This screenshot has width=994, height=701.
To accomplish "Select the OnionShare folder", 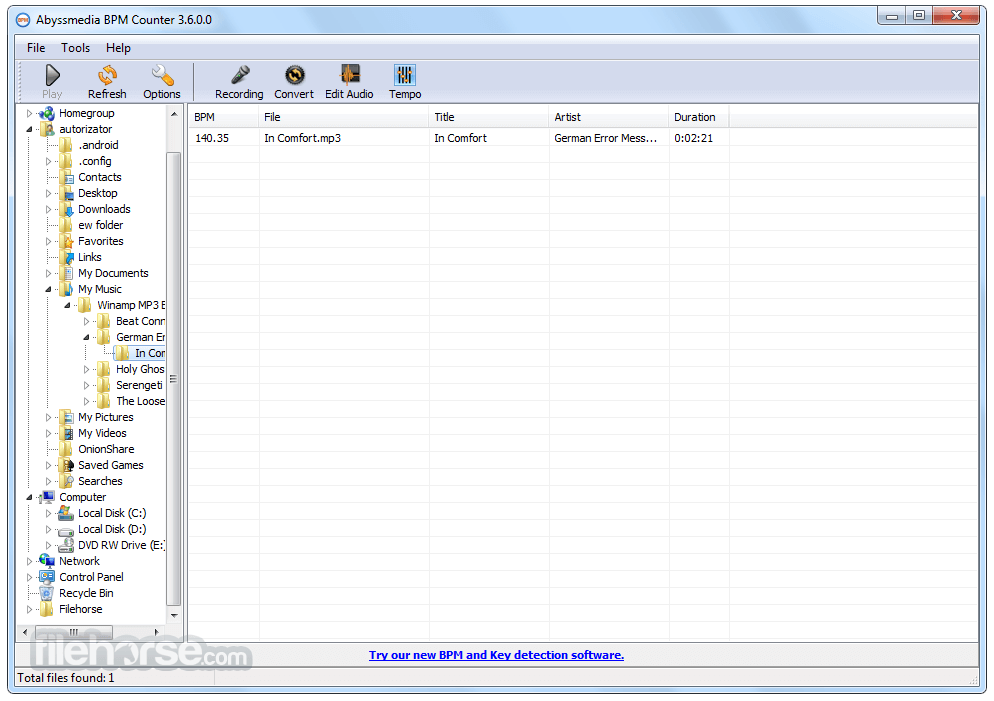I will tap(106, 449).
